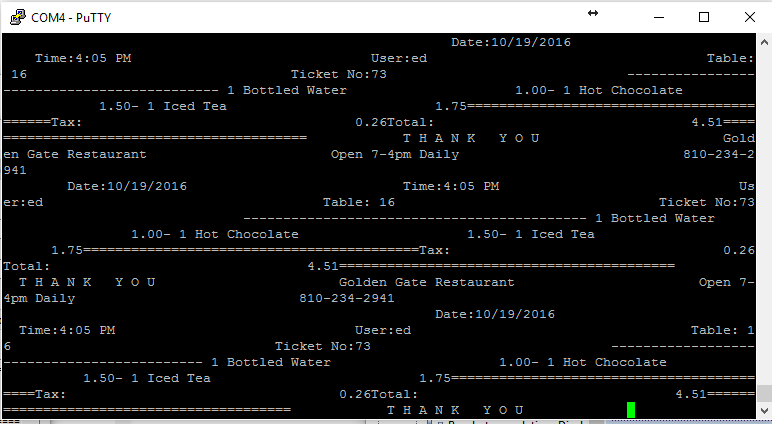
Task: Click 'Time:4:05 PM' at top left
Action: tap(83, 59)
